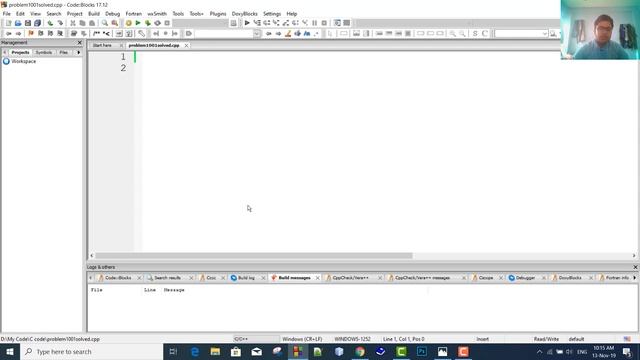Viewport: 640px width, 360px height.
Task: Click the Windows Start button
Action: (x=10, y=351)
